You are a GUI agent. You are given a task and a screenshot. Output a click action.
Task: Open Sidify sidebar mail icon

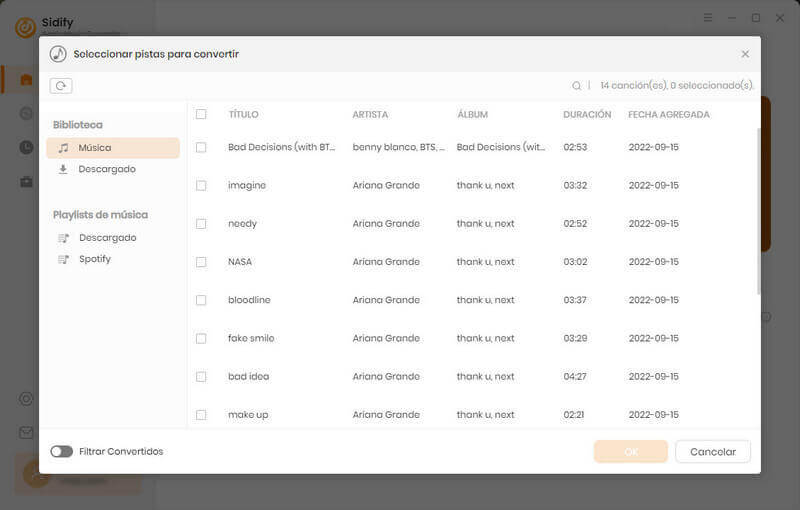[26, 433]
